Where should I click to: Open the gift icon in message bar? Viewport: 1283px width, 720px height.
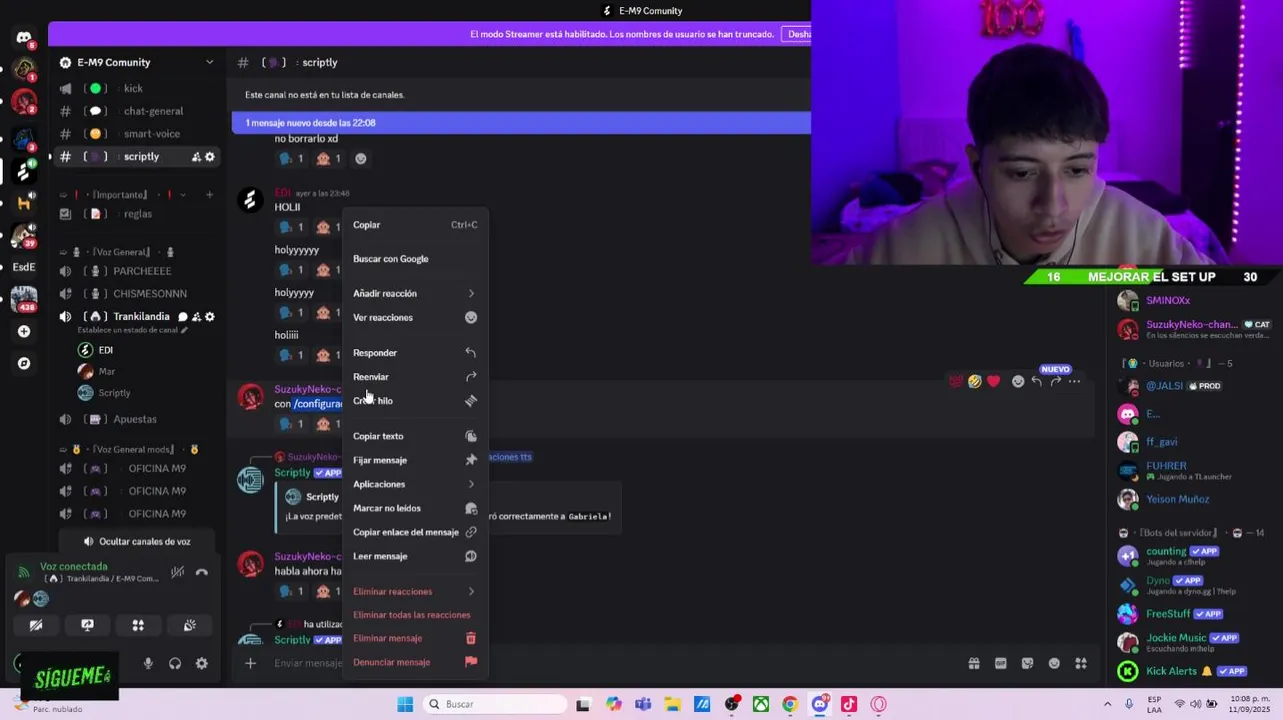coord(974,663)
